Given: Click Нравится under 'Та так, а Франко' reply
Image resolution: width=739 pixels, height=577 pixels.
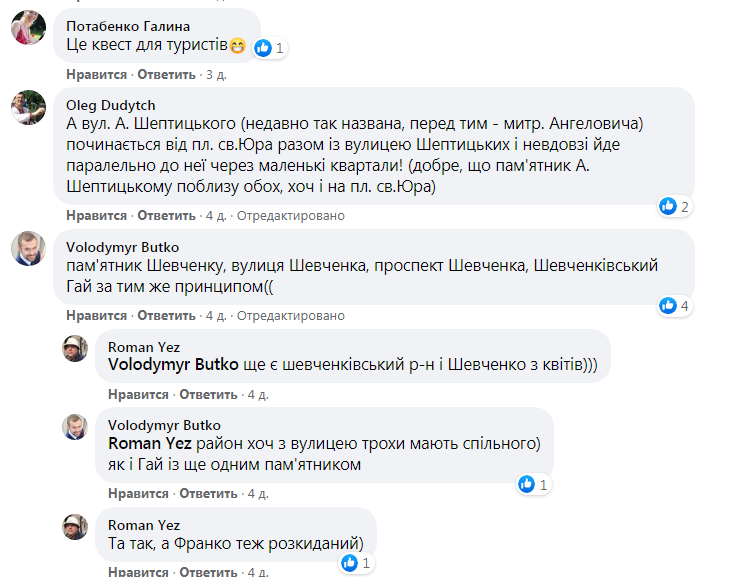Looking at the screenshot, I should click(137, 572).
